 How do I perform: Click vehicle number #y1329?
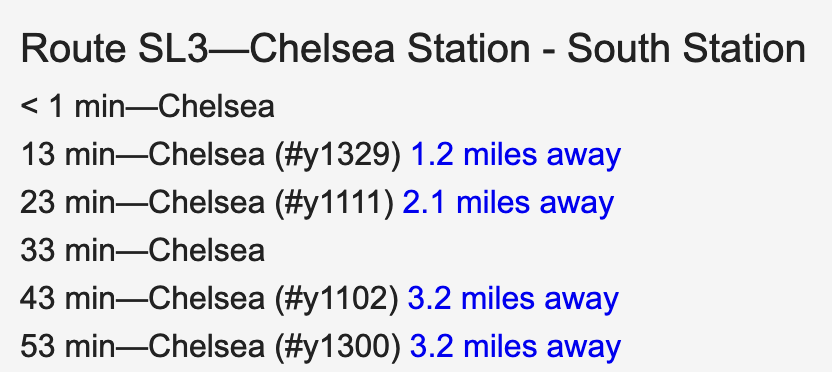point(338,154)
